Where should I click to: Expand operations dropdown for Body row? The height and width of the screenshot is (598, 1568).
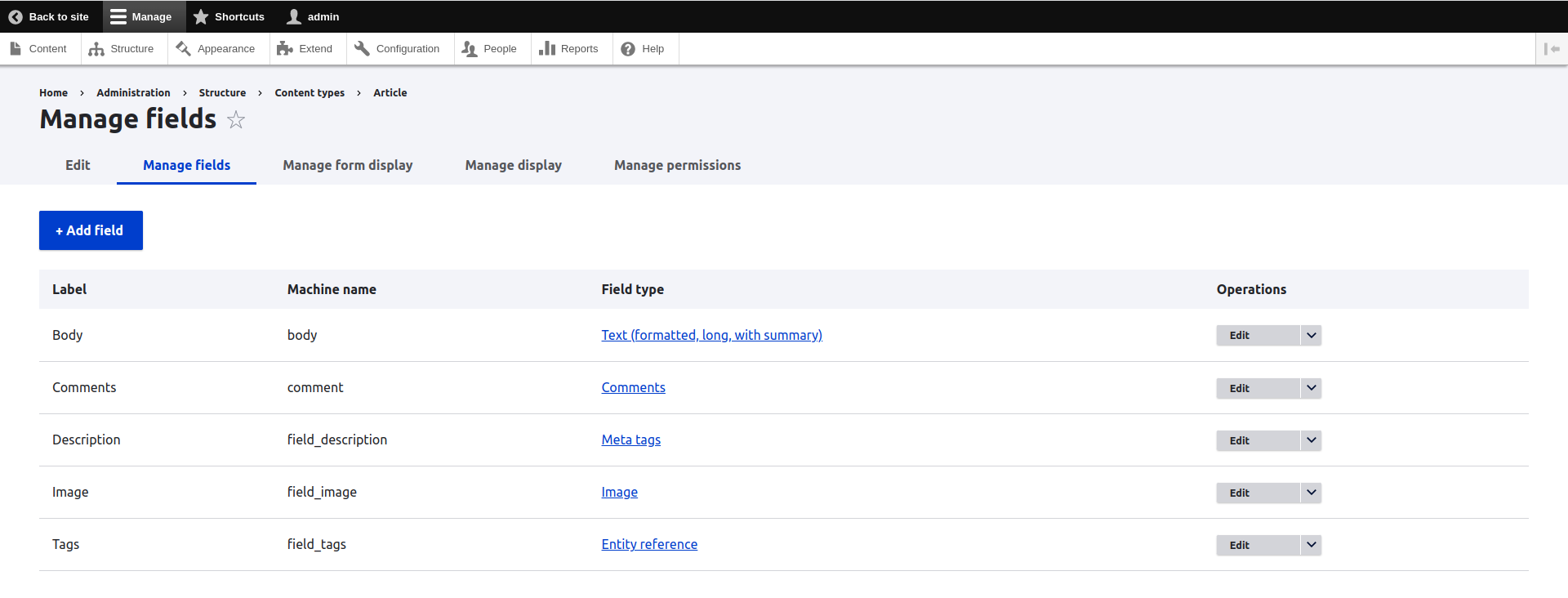point(1311,335)
